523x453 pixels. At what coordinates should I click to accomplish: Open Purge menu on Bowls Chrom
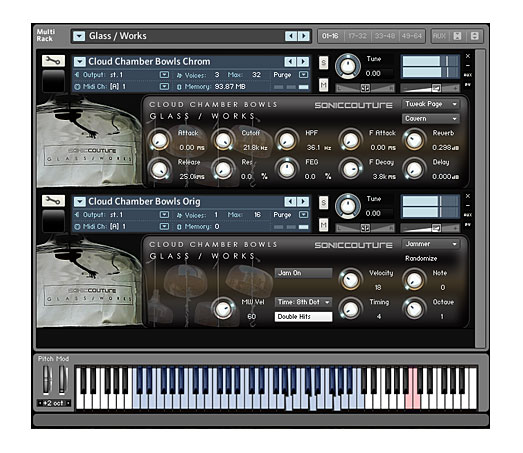[x=303, y=75]
